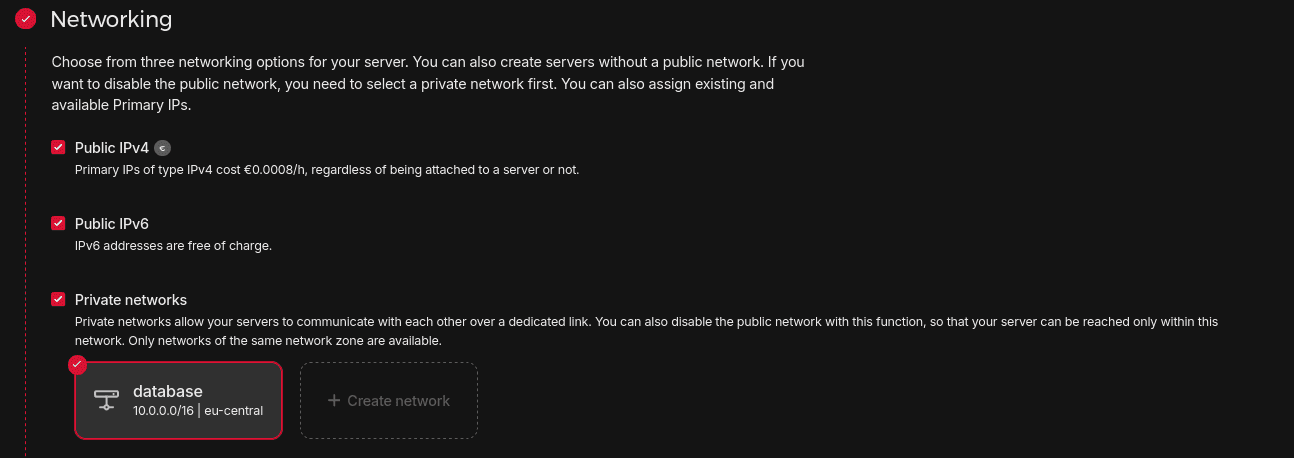
Task: Click the Public IPv6 label text
Action: click(112, 224)
